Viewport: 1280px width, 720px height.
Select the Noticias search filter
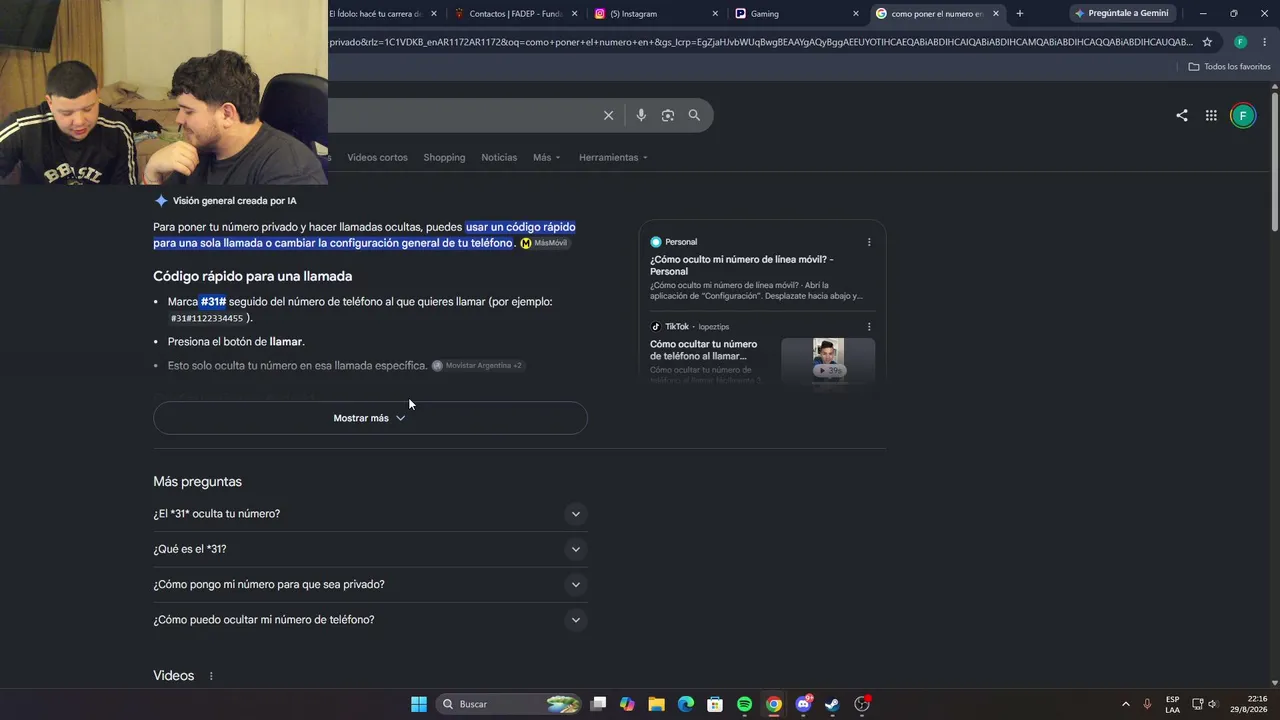click(499, 157)
